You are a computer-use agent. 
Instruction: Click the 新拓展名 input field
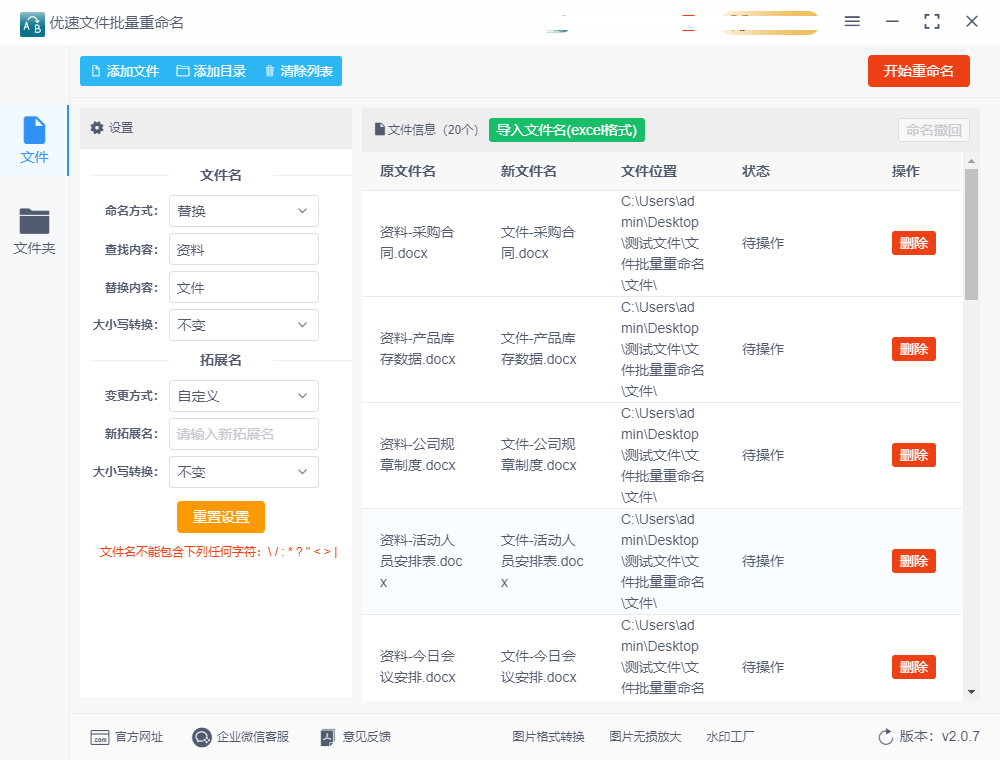(x=244, y=434)
